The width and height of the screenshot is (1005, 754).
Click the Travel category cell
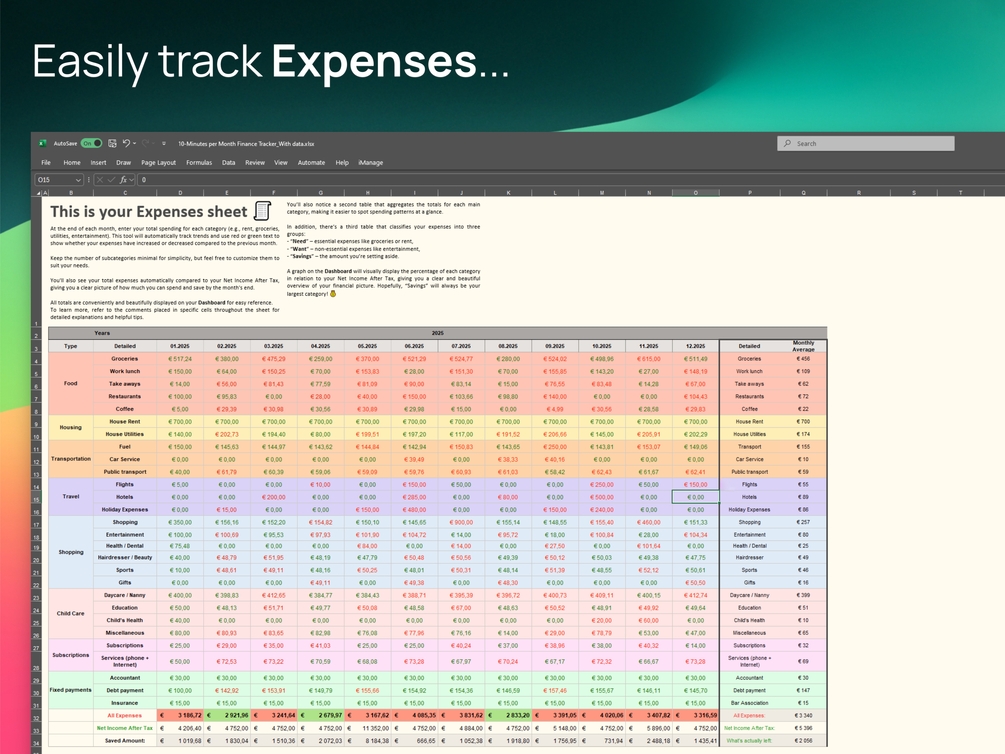71,496
